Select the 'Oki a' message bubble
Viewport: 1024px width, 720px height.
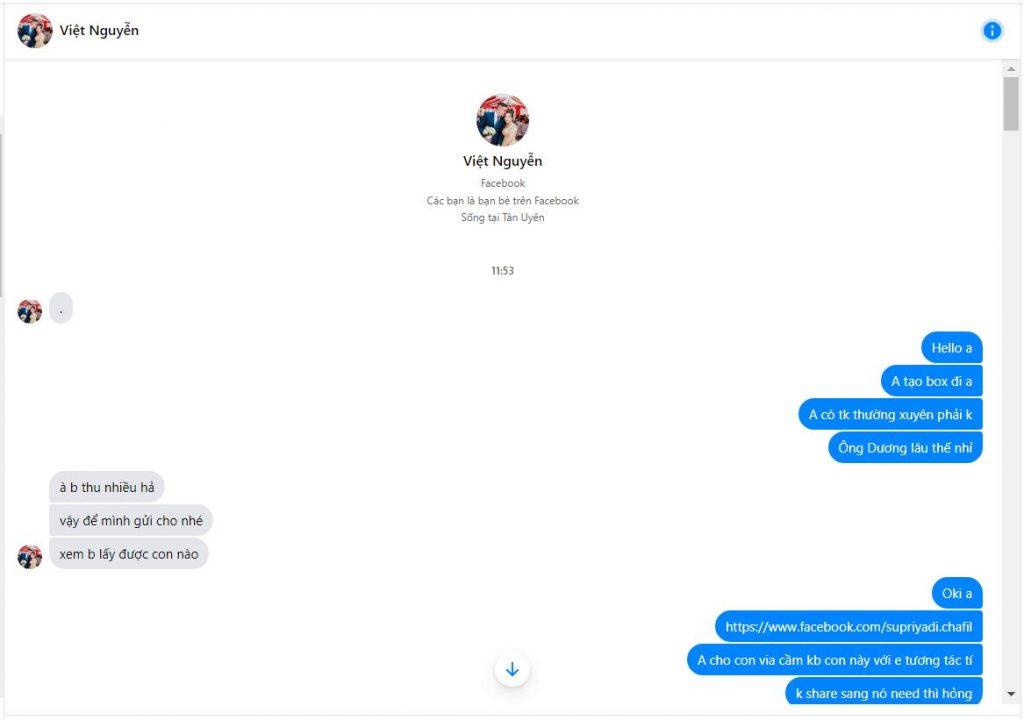tap(957, 593)
